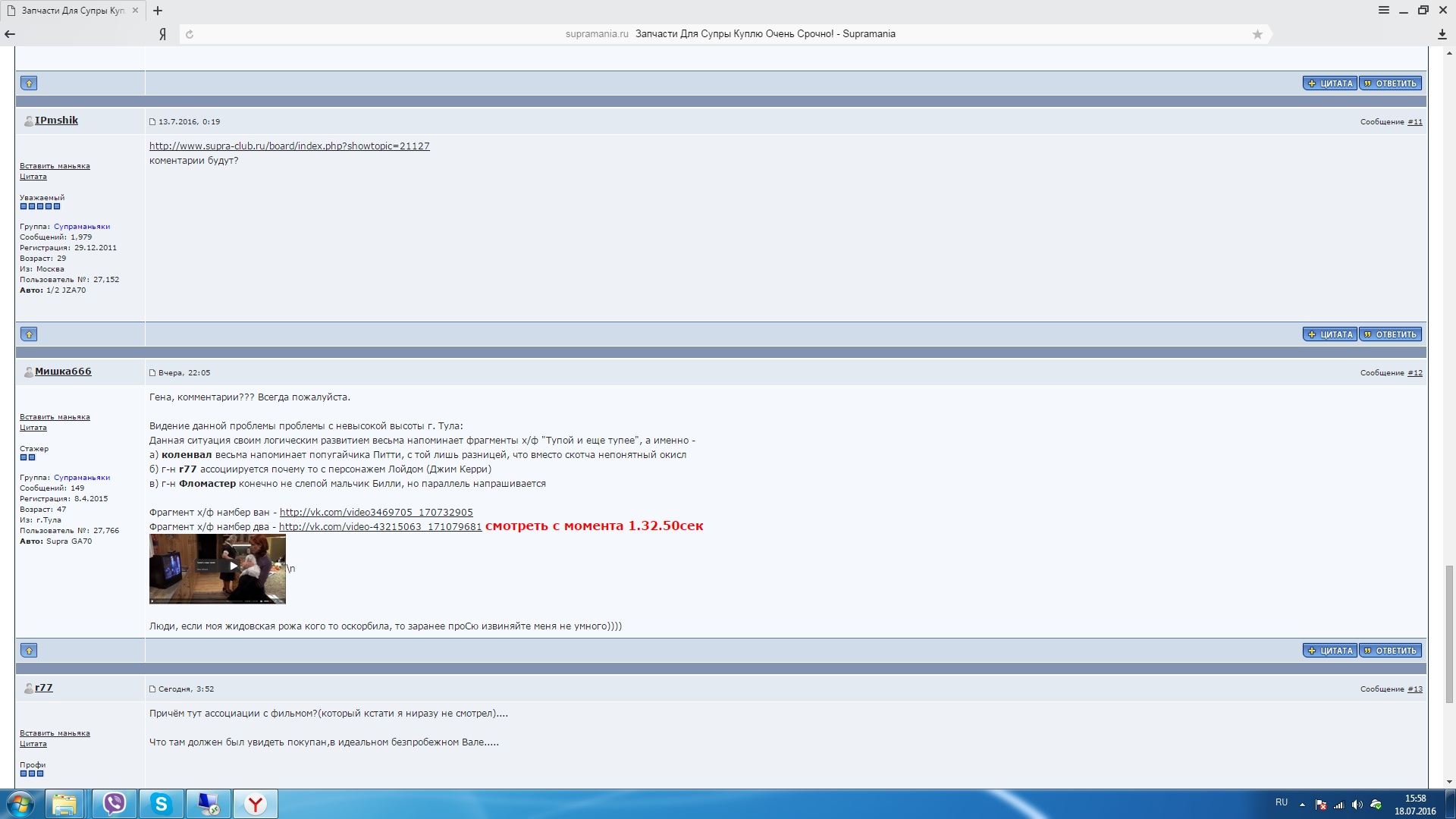
Task: Reload the page with refresh icon
Action: pyautogui.click(x=190, y=34)
